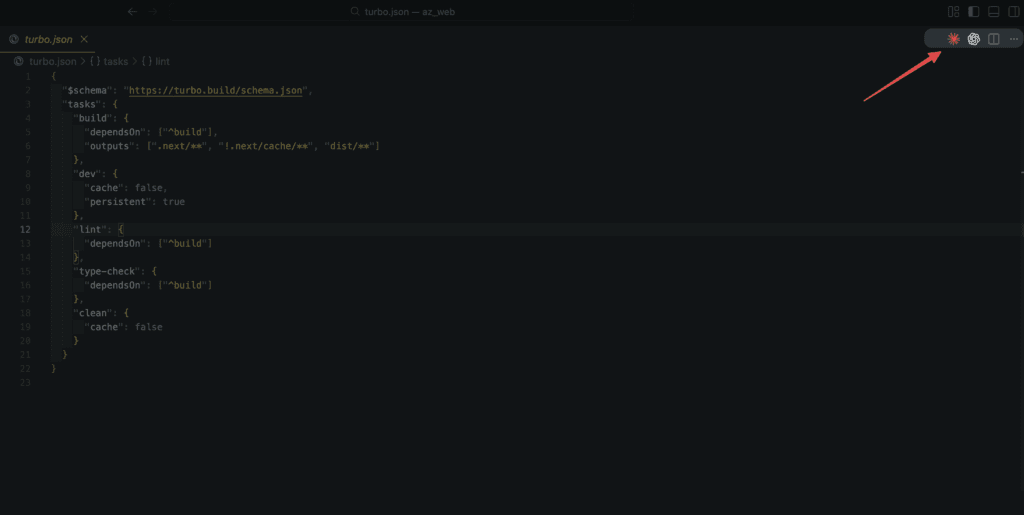Expand the lint breadcrumb
The height and width of the screenshot is (515, 1024).
tap(161, 61)
